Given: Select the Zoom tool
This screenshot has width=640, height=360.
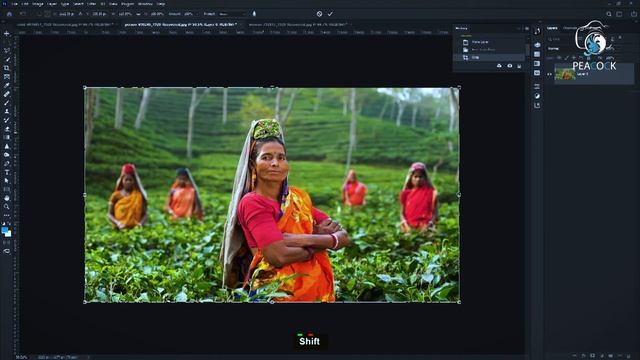Looking at the screenshot, I should (7, 207).
